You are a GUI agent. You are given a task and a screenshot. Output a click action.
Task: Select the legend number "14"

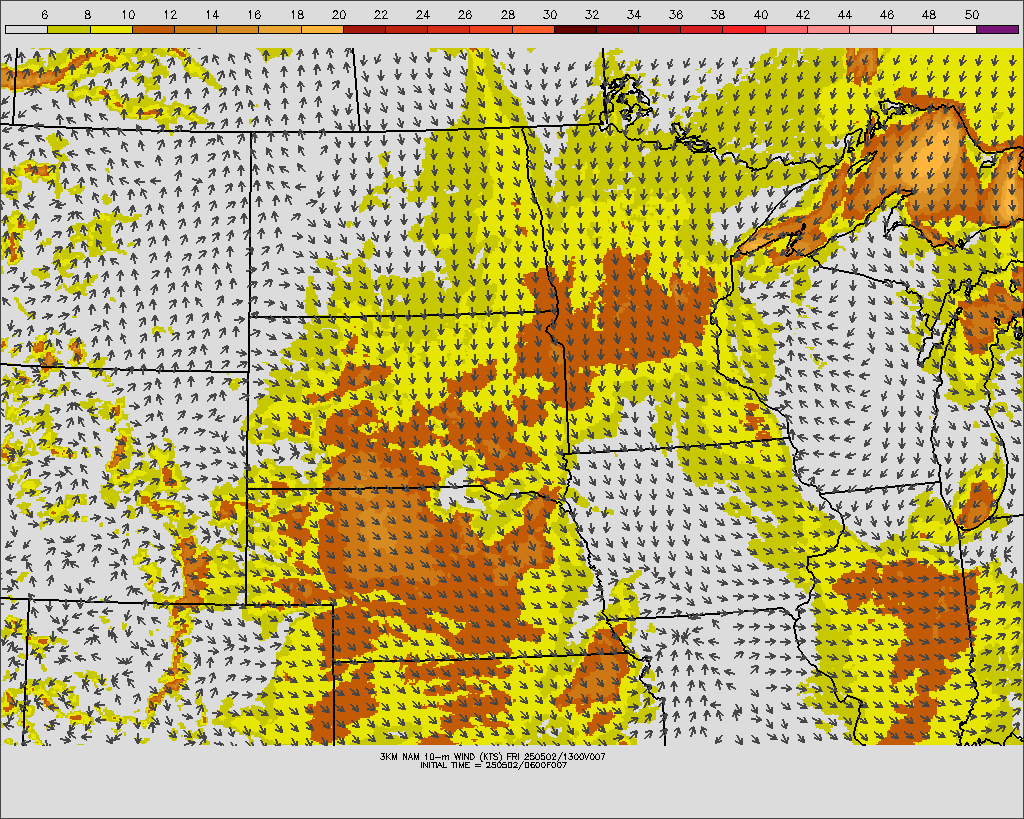(212, 14)
